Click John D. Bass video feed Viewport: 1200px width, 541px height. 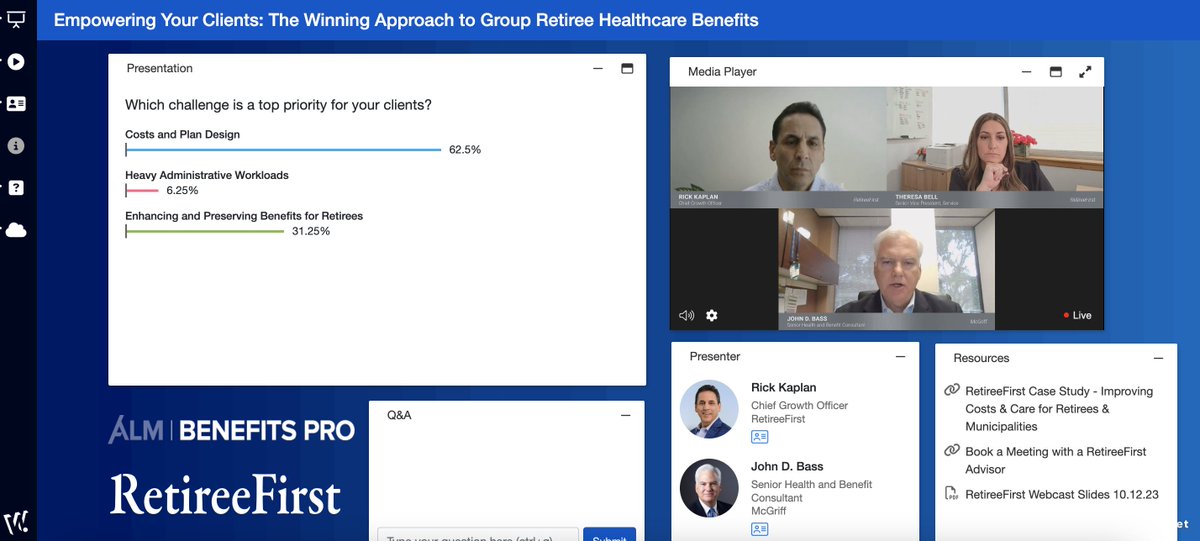point(886,268)
